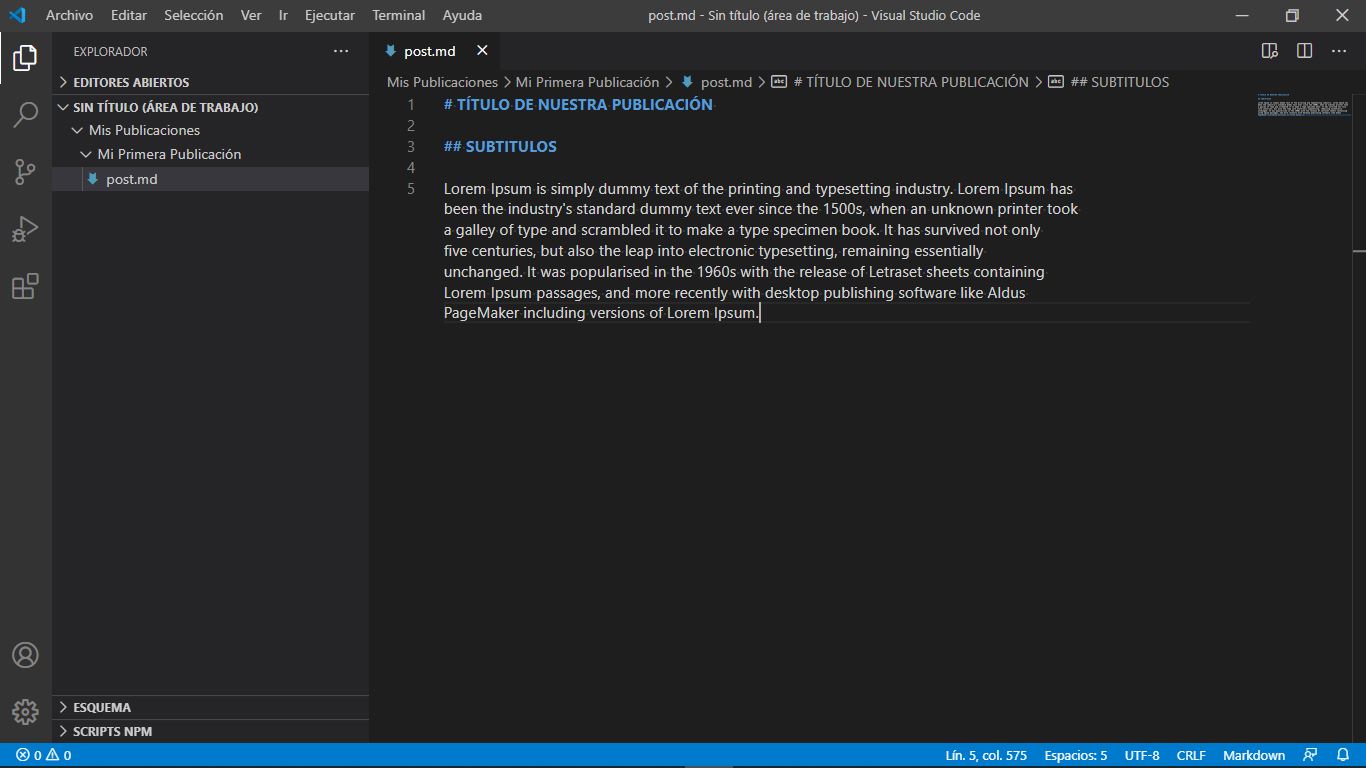Change line ending via CRLF status item
Screen dimensions: 1366x768
coord(1191,755)
